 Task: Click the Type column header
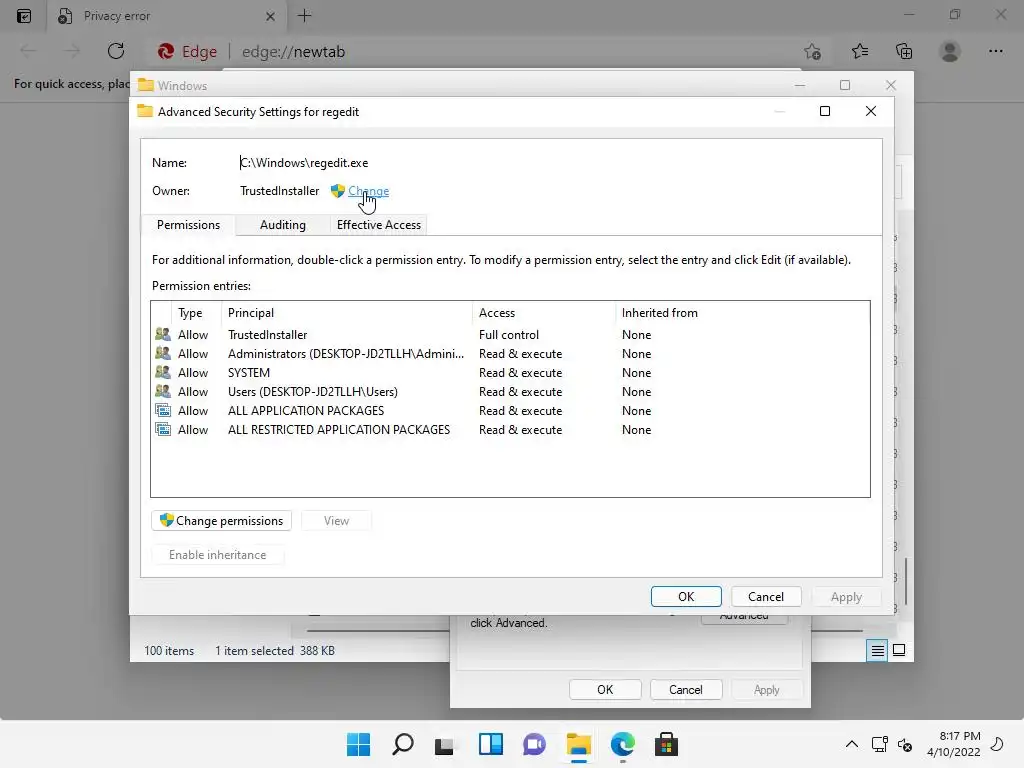196,313
